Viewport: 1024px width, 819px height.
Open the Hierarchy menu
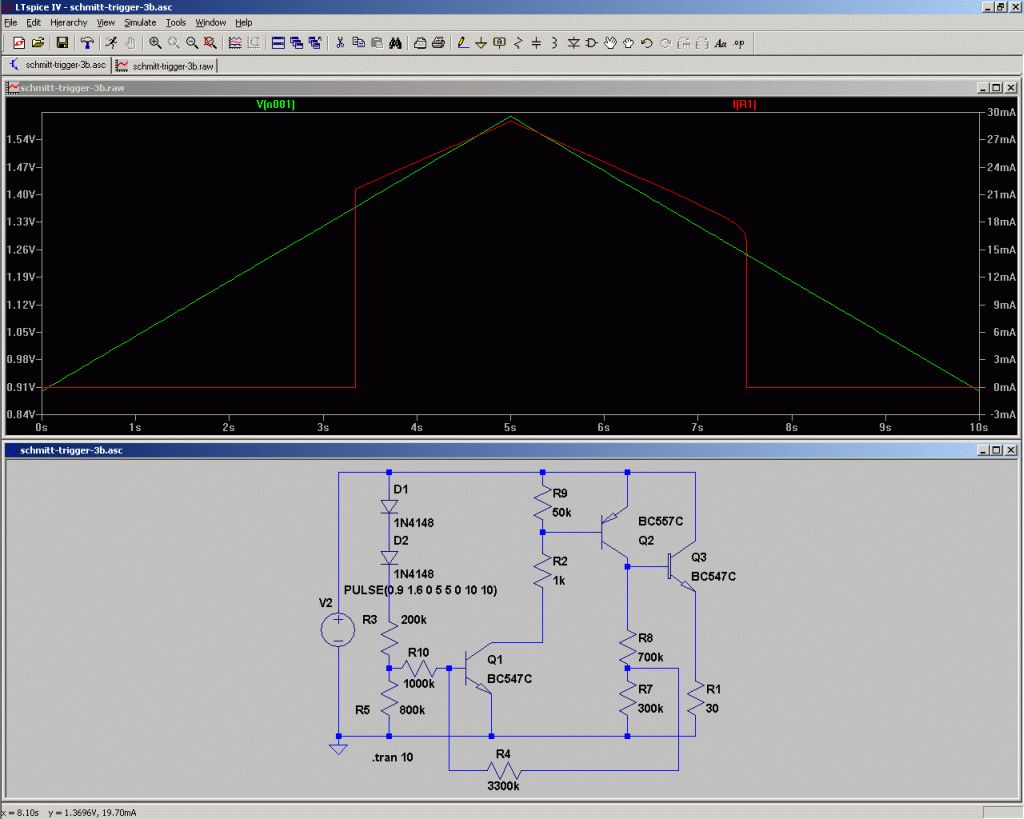pyautogui.click(x=69, y=22)
